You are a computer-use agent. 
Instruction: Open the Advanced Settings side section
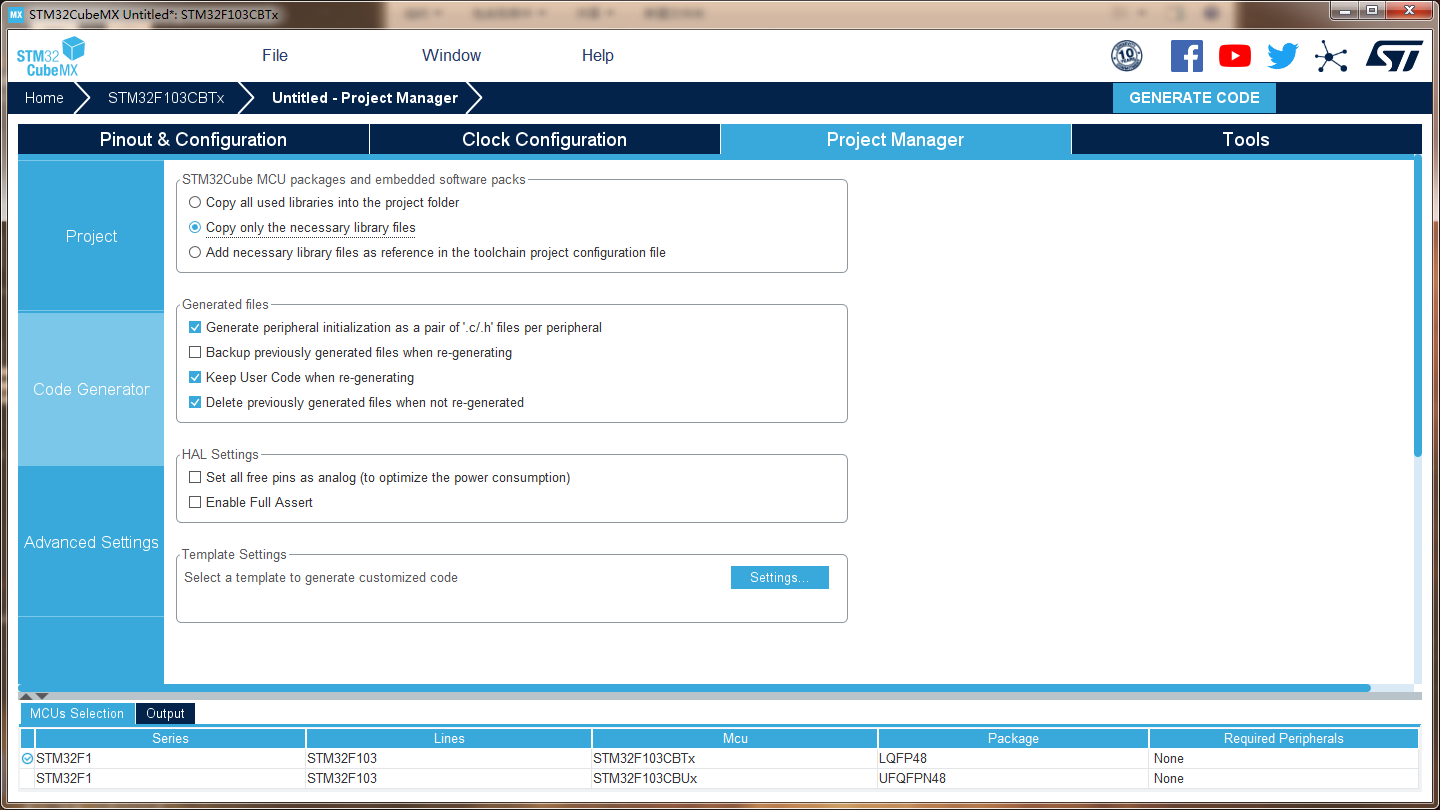(91, 542)
